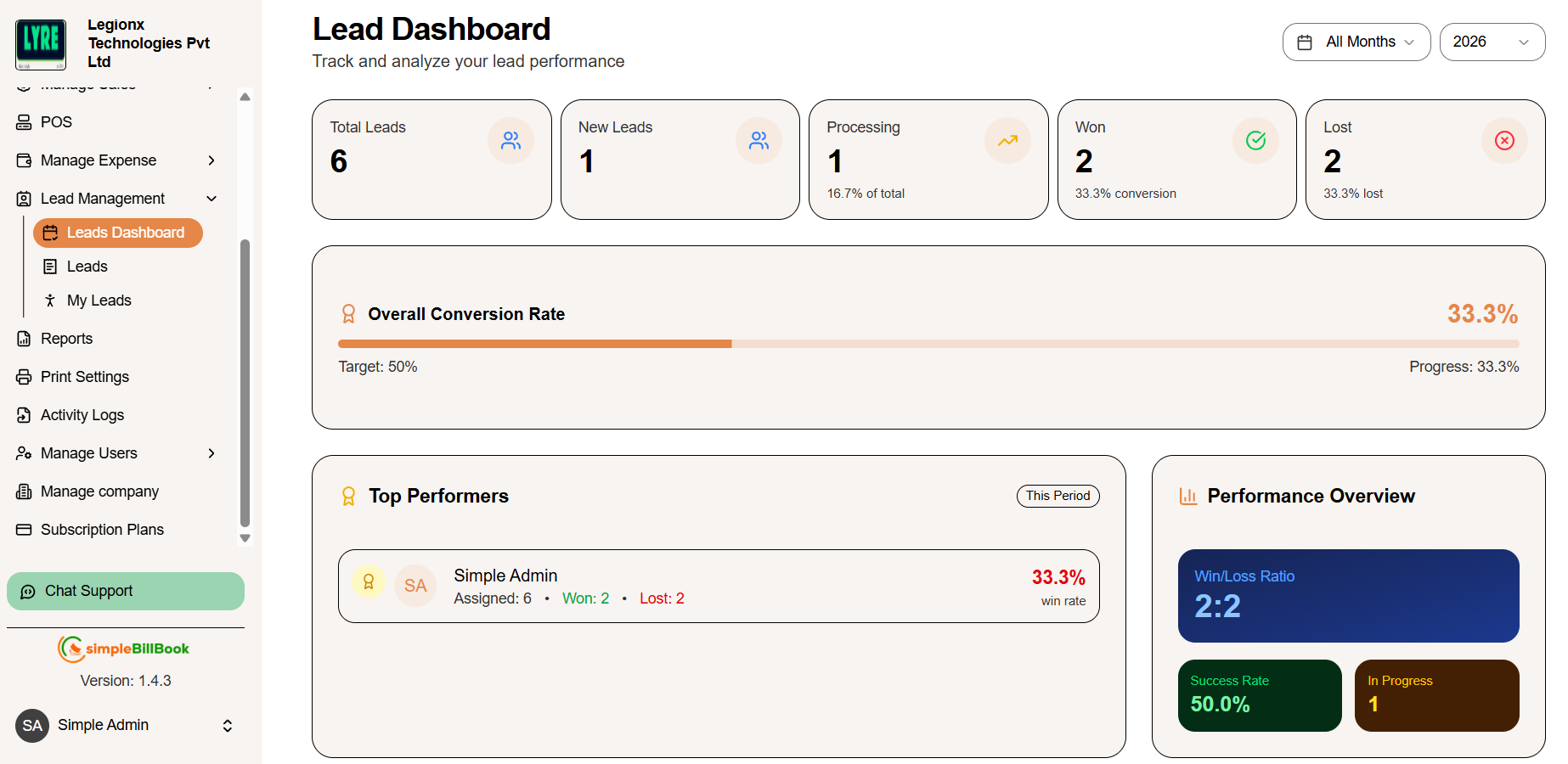Expand the Manage Users submenu chevron
The image size is (1568, 764).
pos(212,453)
